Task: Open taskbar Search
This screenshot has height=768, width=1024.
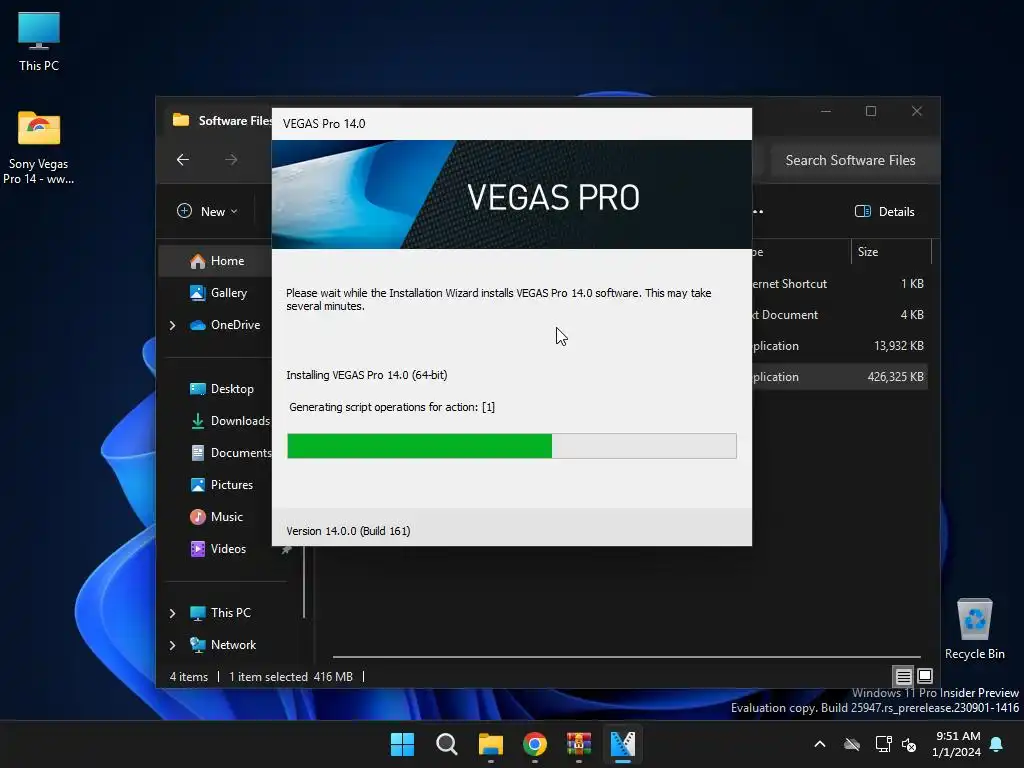Action: [x=447, y=744]
